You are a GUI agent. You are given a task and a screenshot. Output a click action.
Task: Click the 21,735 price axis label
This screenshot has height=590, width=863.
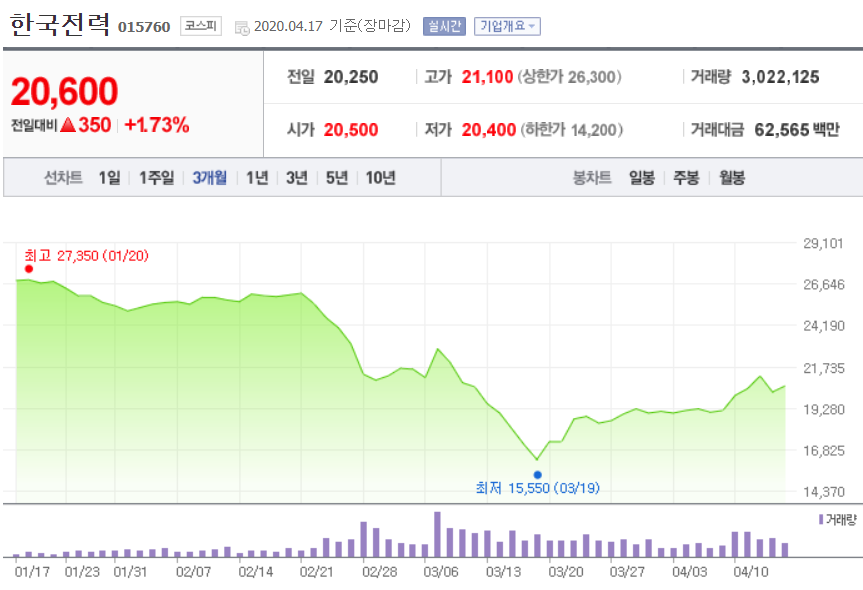tap(823, 368)
